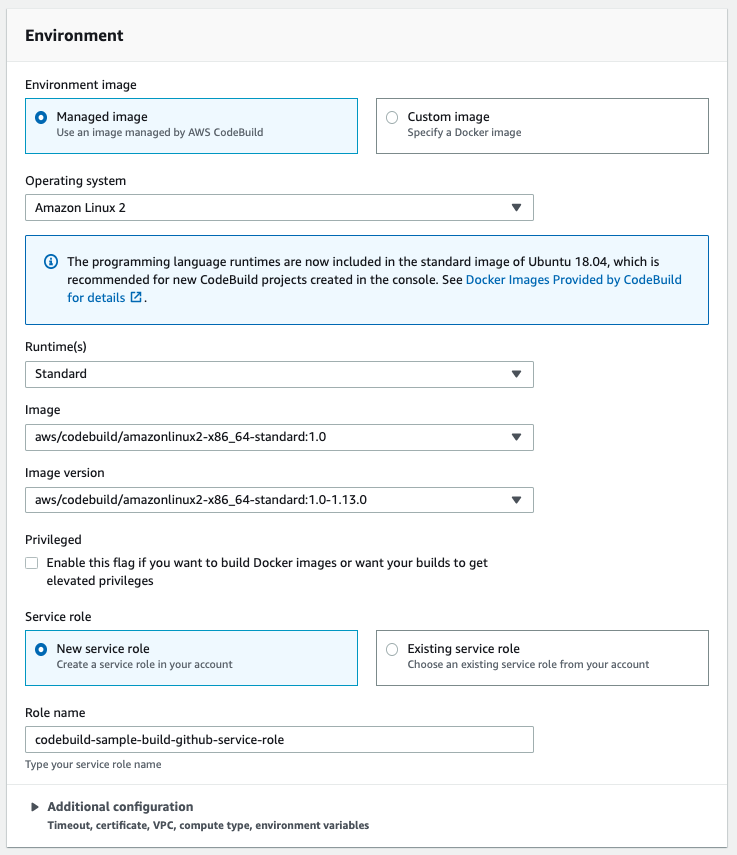Expand the Additional configuration section title
The image size is (737, 855).
120,807
